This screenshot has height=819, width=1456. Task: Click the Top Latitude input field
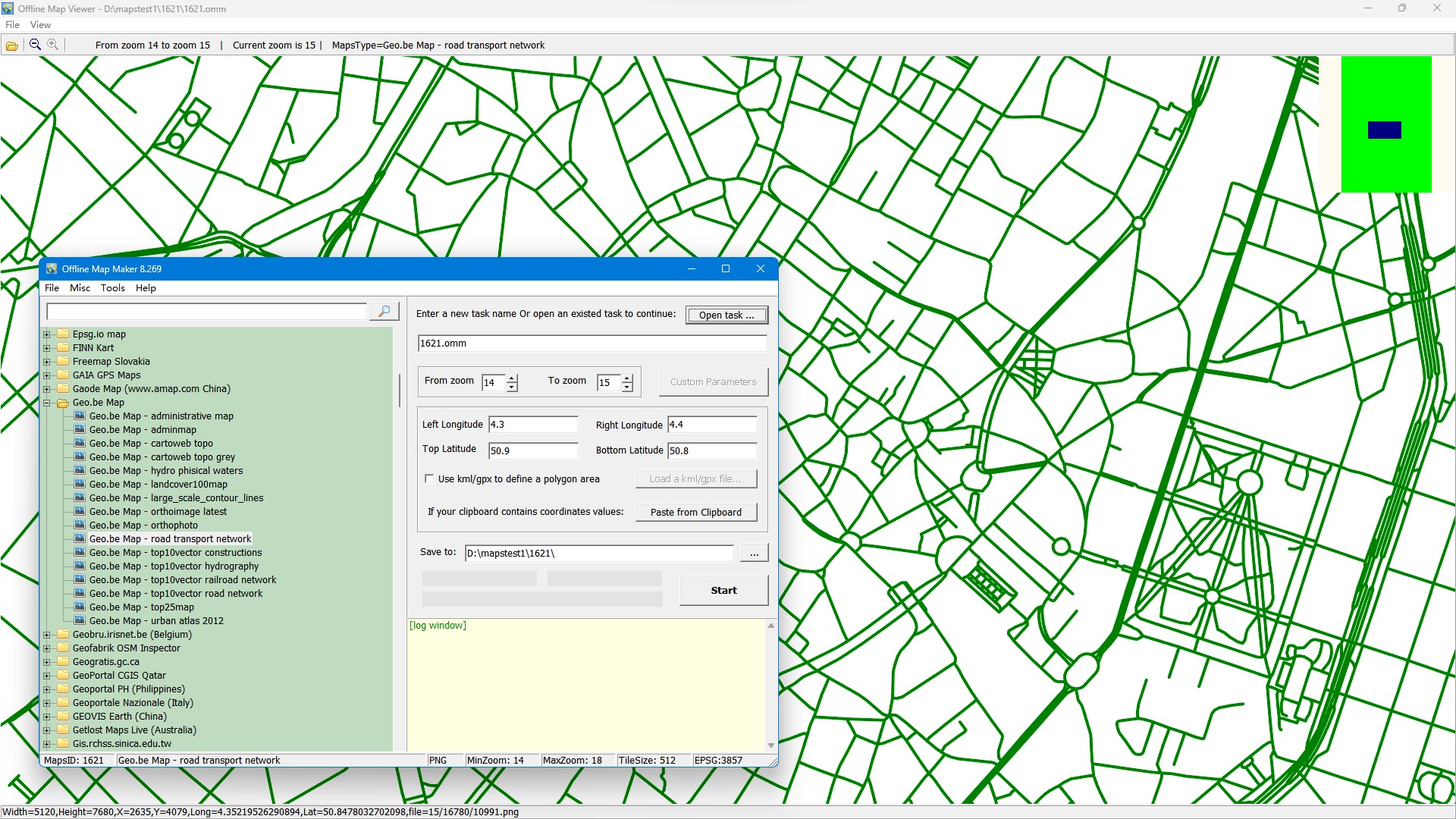click(x=533, y=450)
